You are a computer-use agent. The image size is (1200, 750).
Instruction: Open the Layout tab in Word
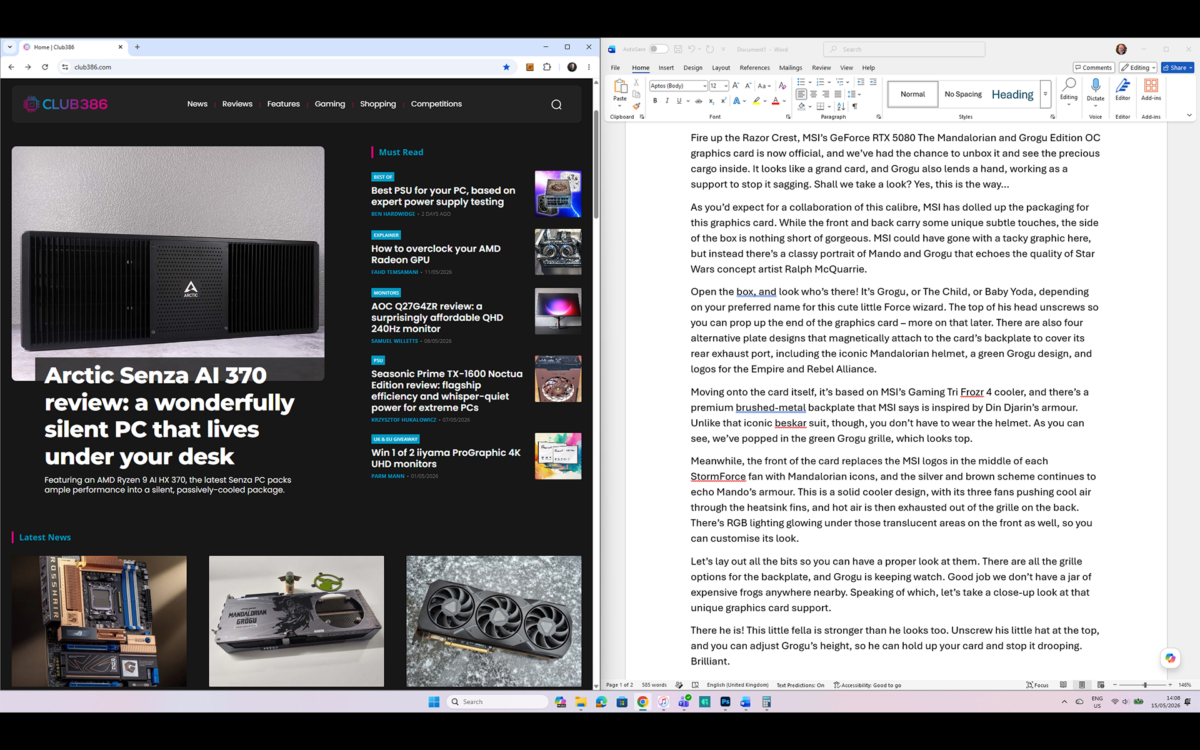click(721, 68)
